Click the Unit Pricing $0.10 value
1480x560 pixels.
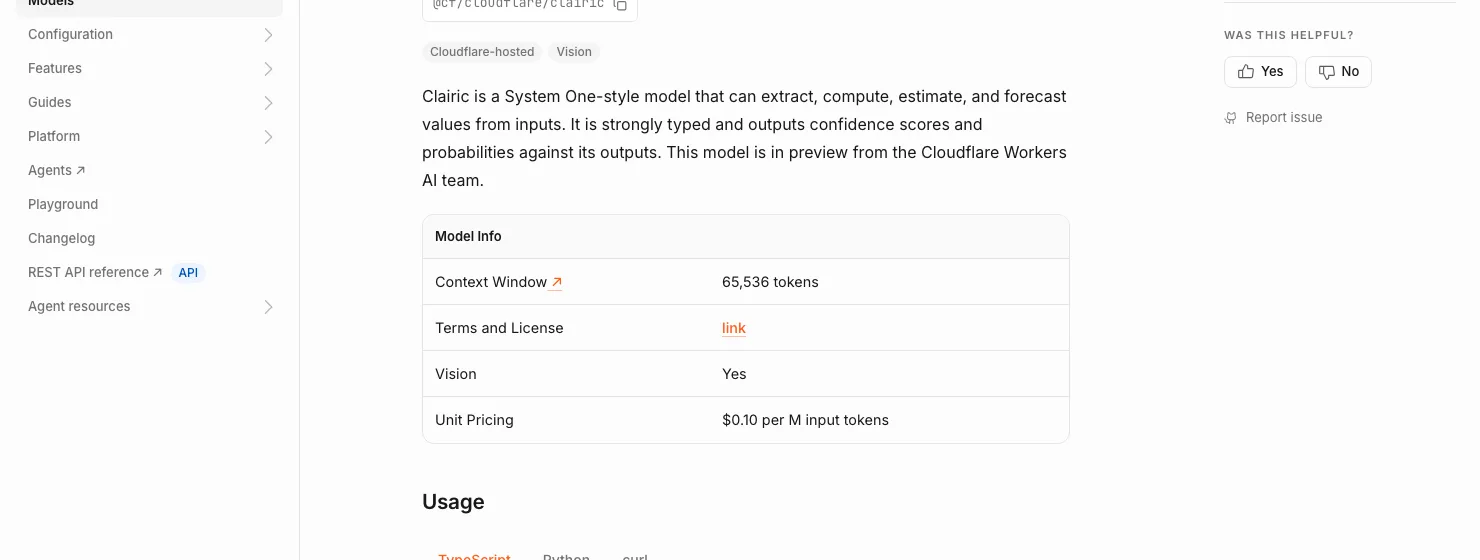point(805,420)
